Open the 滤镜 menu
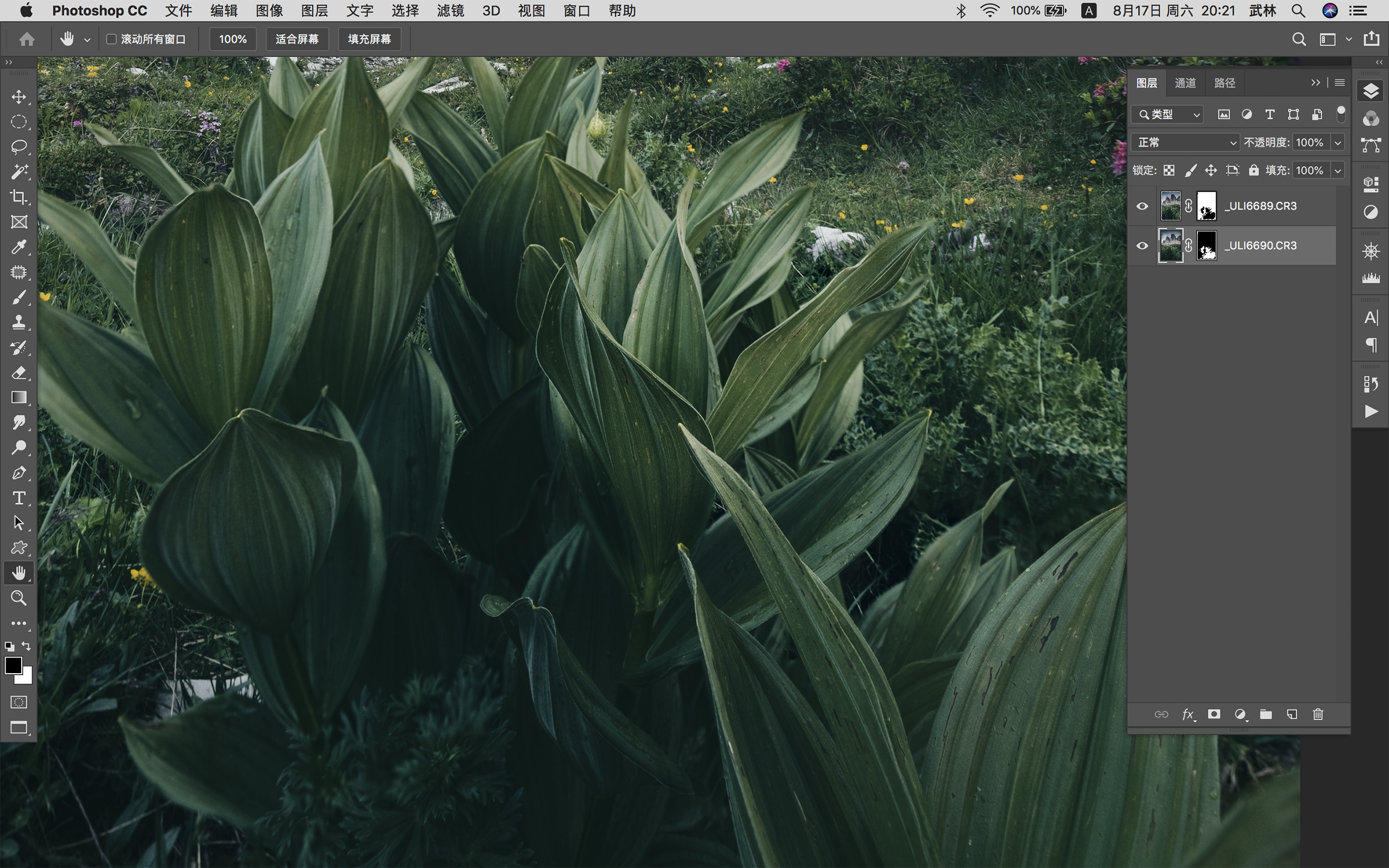Image resolution: width=1389 pixels, height=868 pixels. pyautogui.click(x=450, y=11)
